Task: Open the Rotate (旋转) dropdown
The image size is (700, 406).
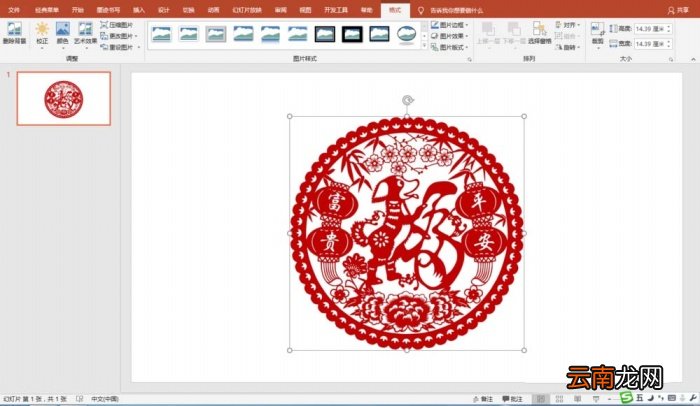Action: tap(567, 47)
